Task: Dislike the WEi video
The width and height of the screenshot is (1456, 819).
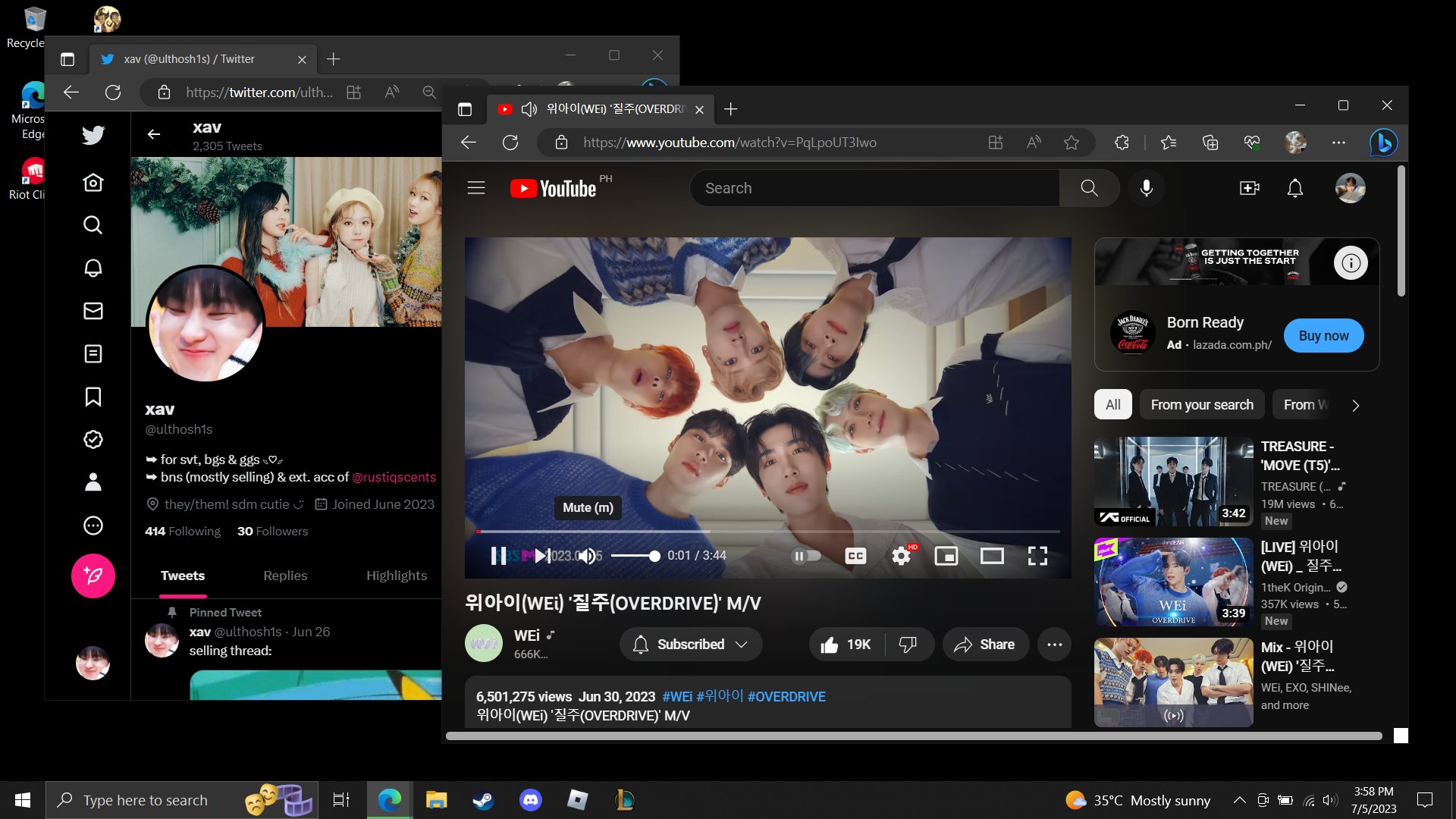Action: point(907,645)
